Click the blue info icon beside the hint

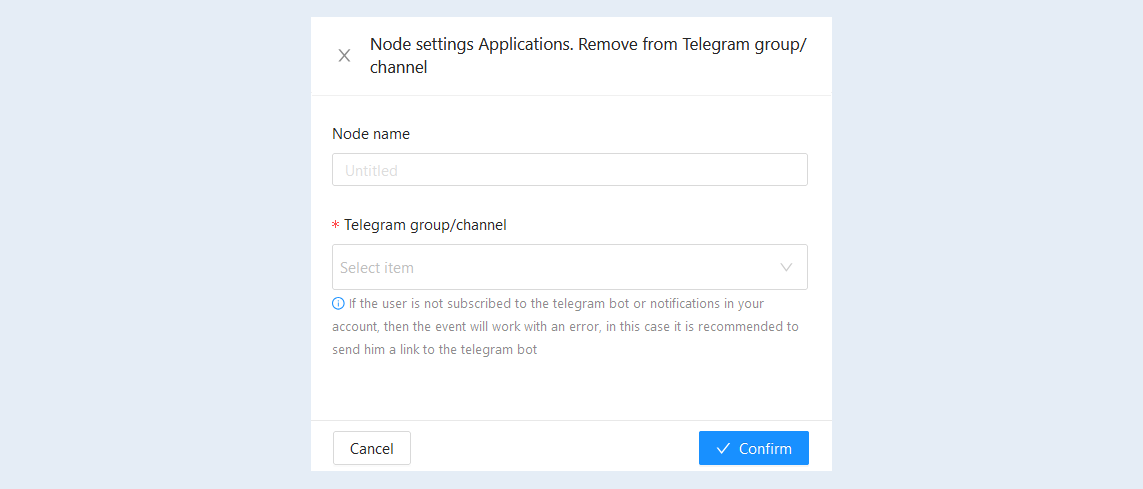338,303
